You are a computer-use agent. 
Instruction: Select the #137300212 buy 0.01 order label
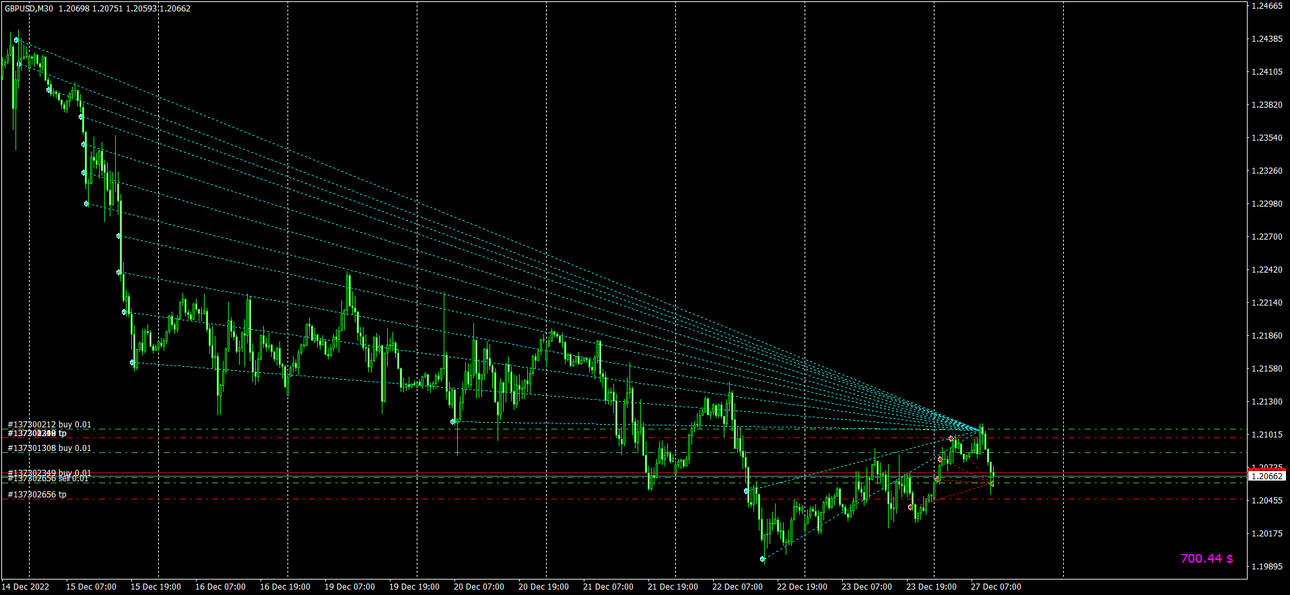click(x=49, y=425)
